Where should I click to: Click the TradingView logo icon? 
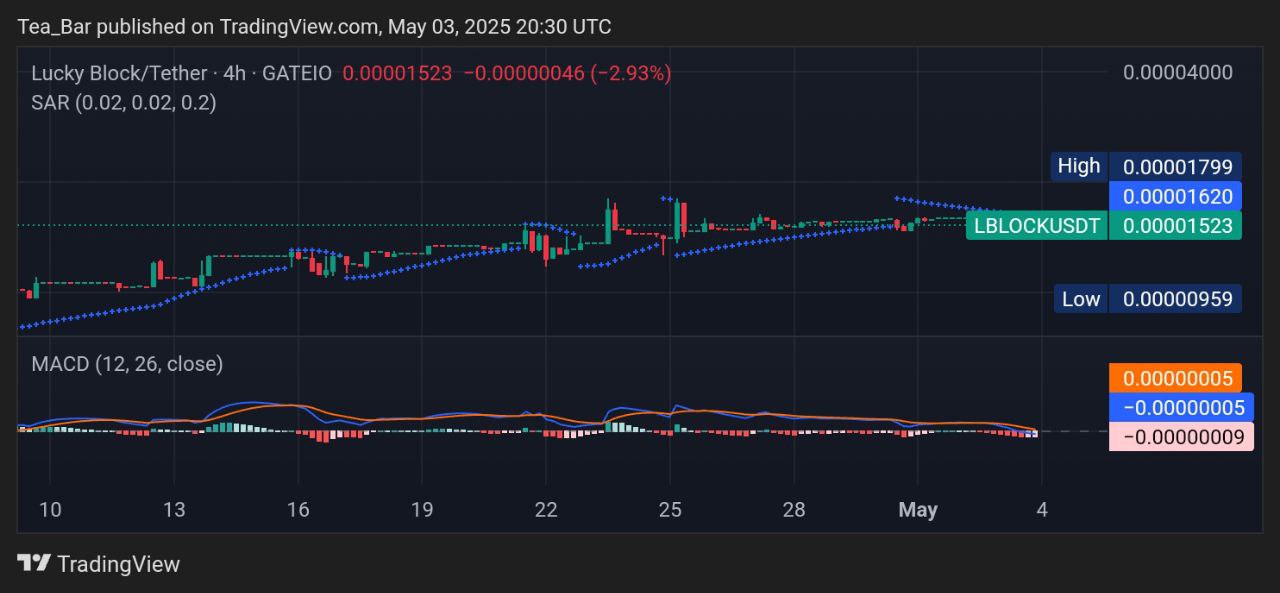tap(34, 563)
